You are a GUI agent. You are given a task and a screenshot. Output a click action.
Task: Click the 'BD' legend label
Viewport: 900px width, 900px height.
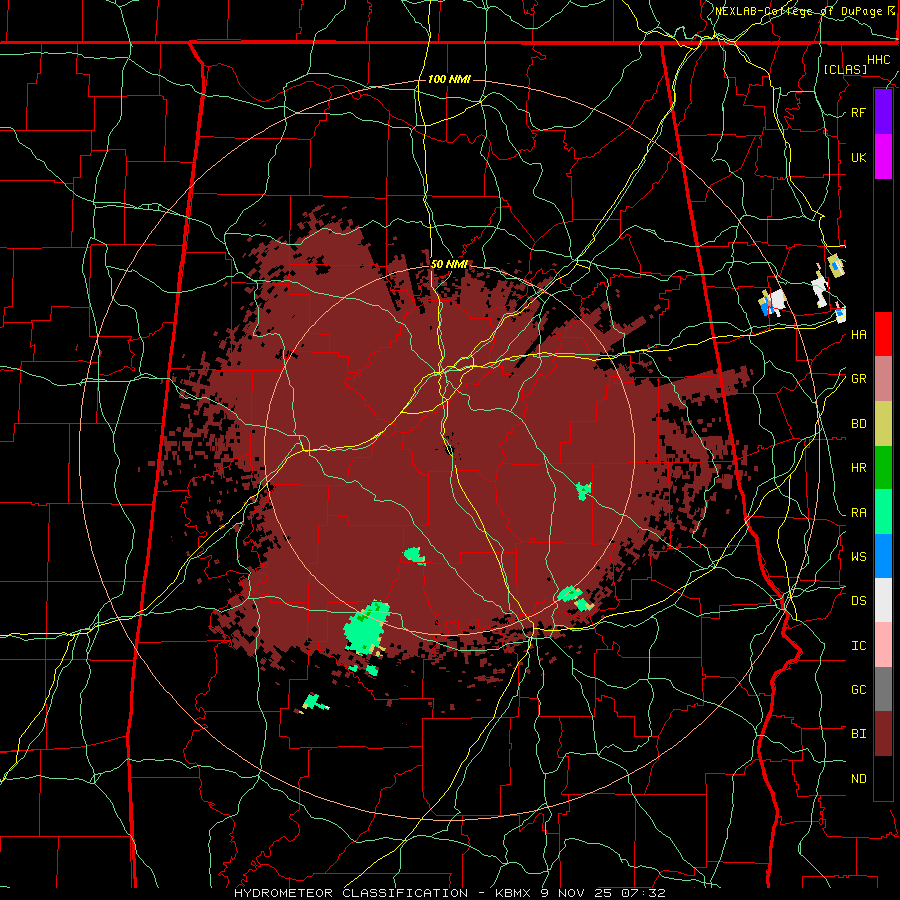[x=858, y=424]
